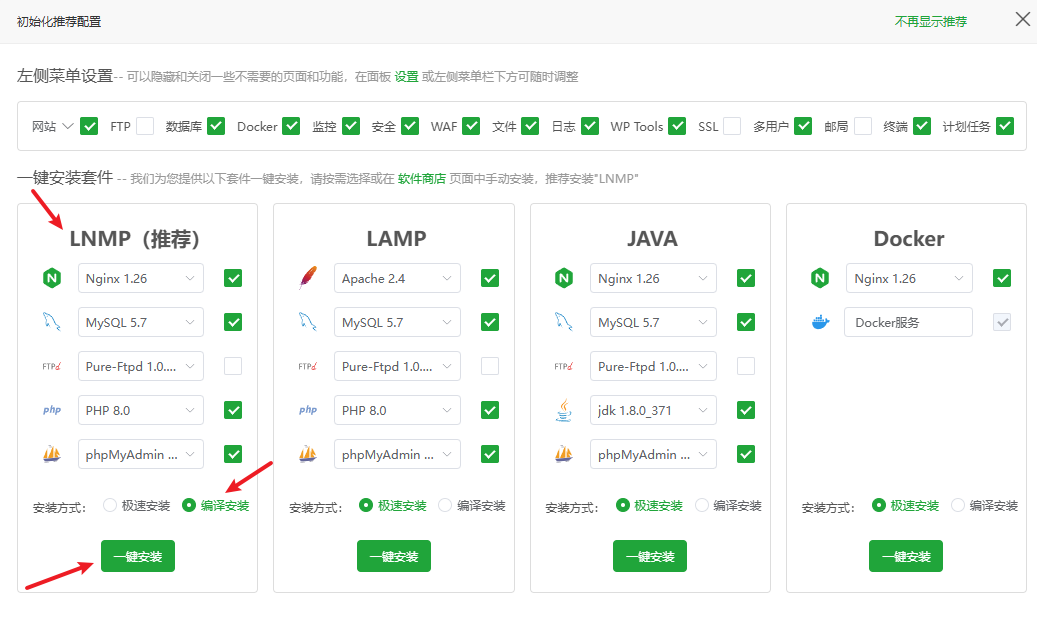Click the phpMyAdmin sailboat icon under JAVA
Image resolution: width=1037 pixels, height=626 pixels.
(563, 454)
